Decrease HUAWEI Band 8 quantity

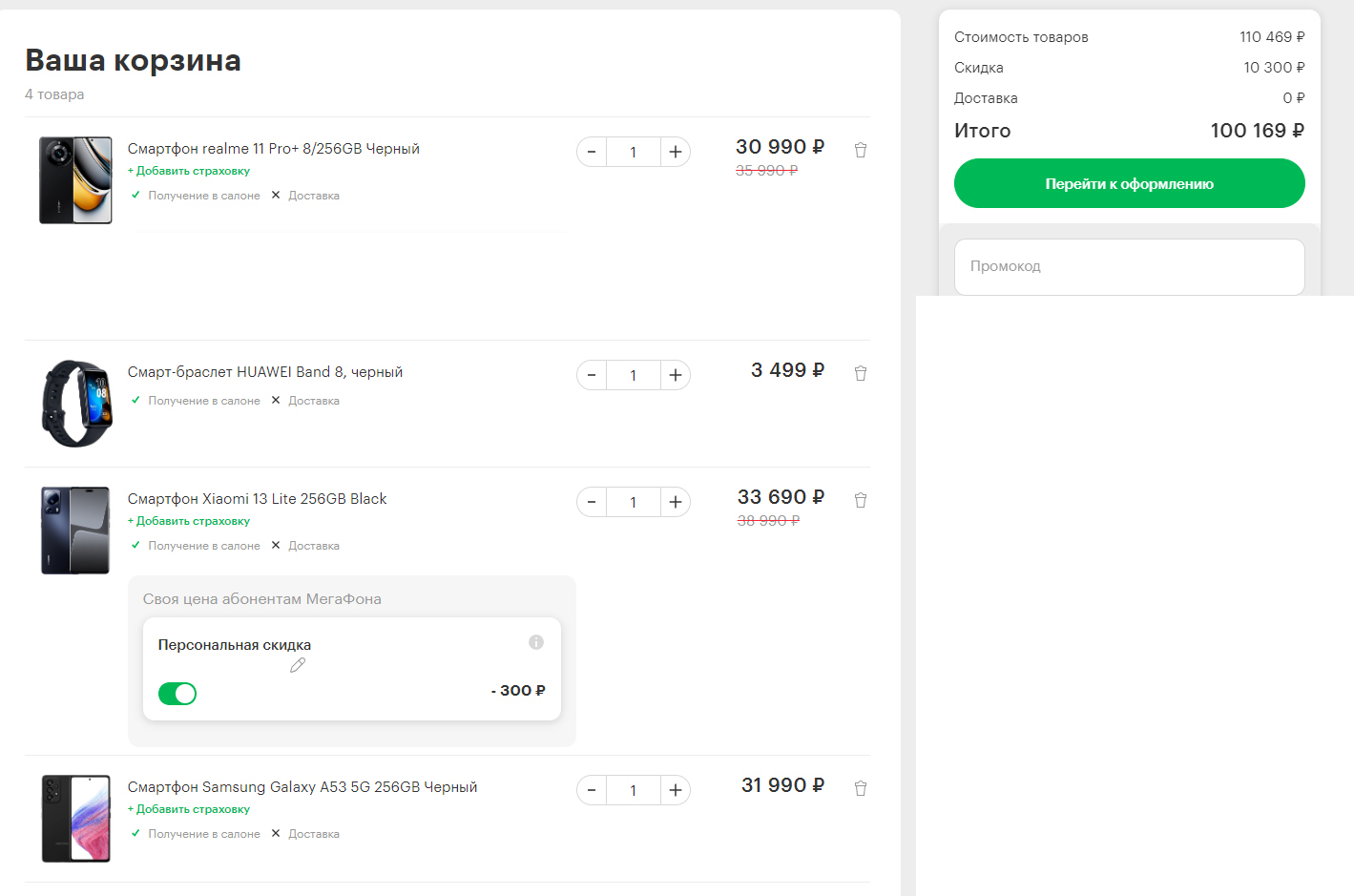(x=592, y=375)
